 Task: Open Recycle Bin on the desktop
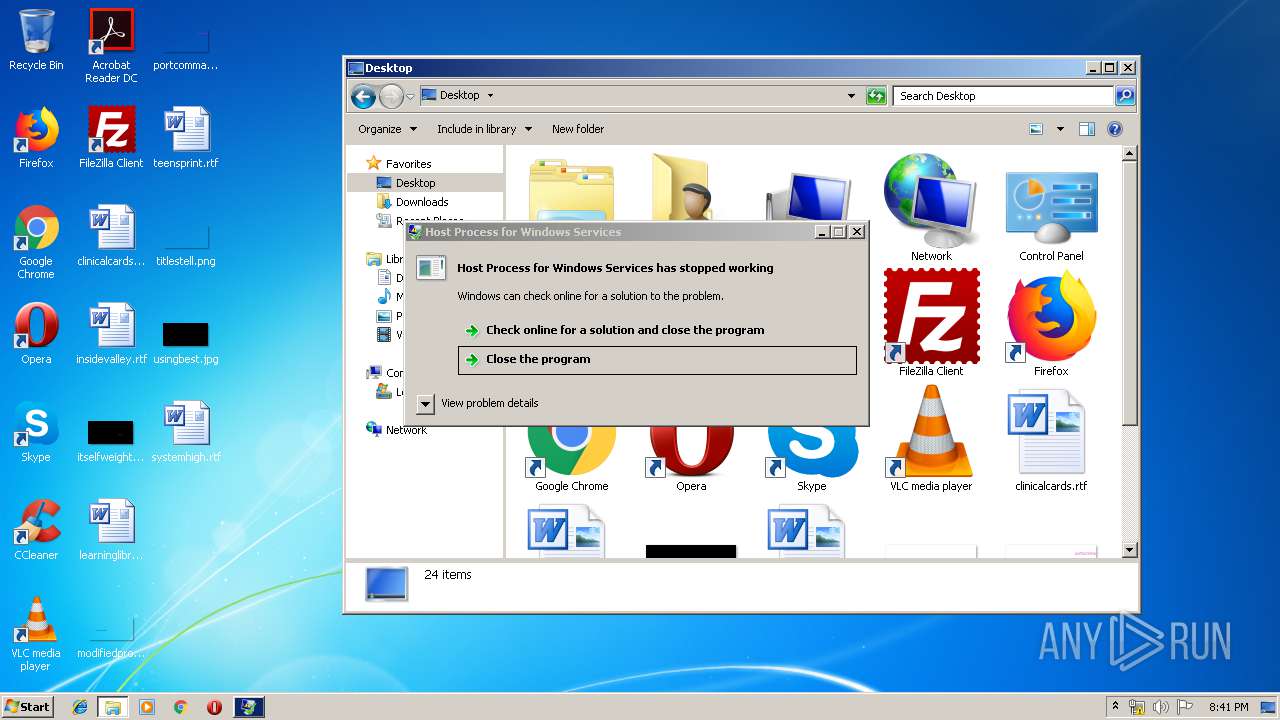[36, 40]
